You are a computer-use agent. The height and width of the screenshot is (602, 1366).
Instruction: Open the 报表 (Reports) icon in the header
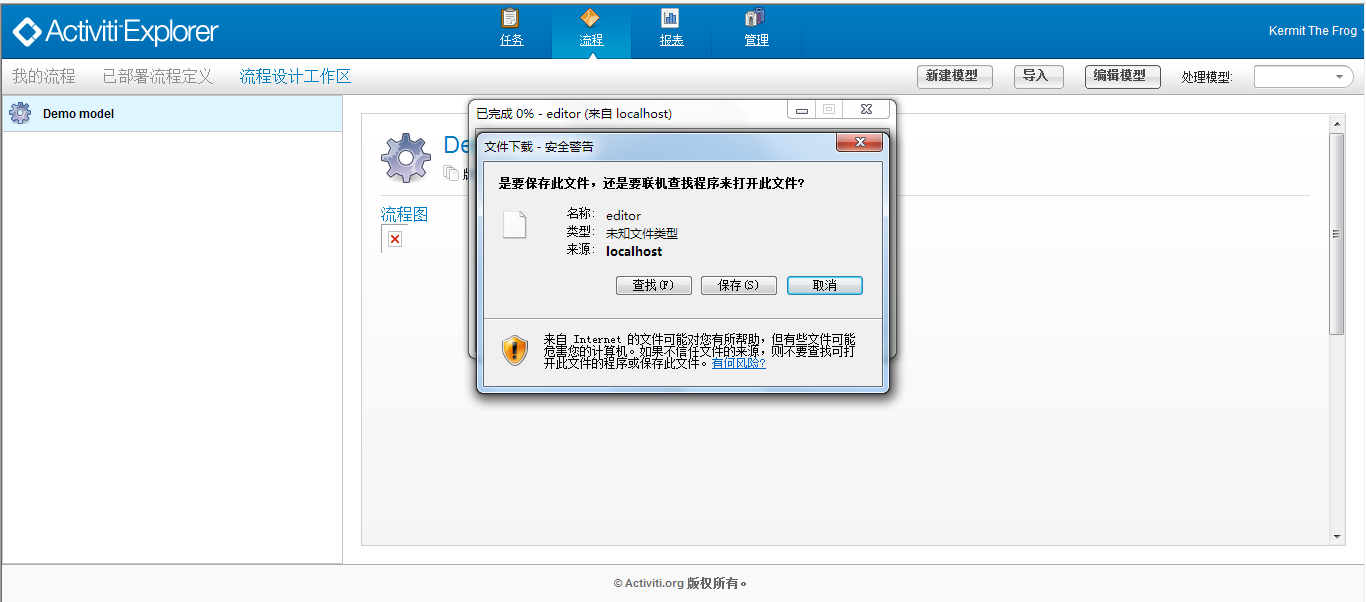pos(671,28)
